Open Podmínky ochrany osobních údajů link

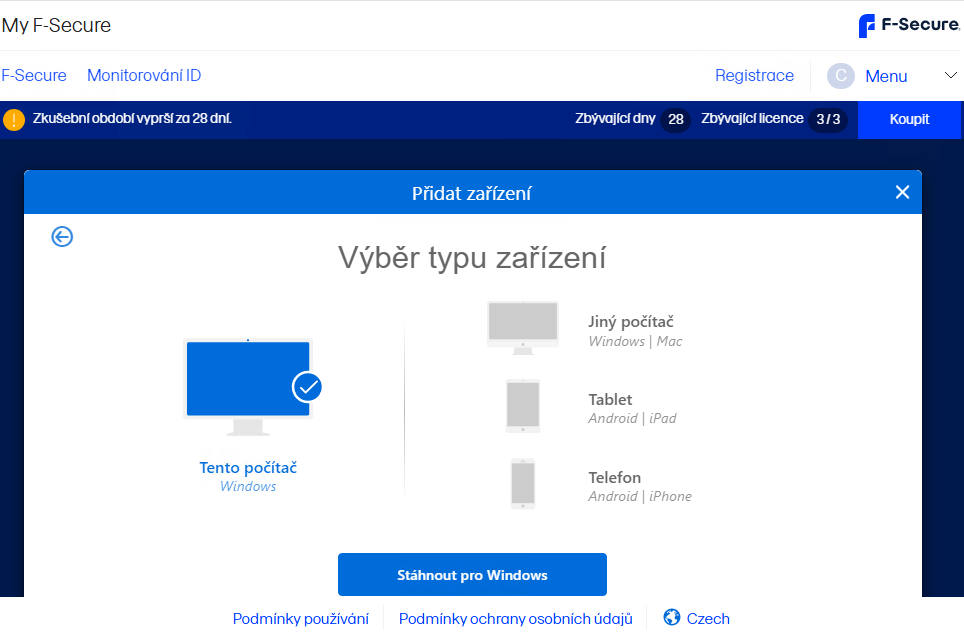coord(515,619)
